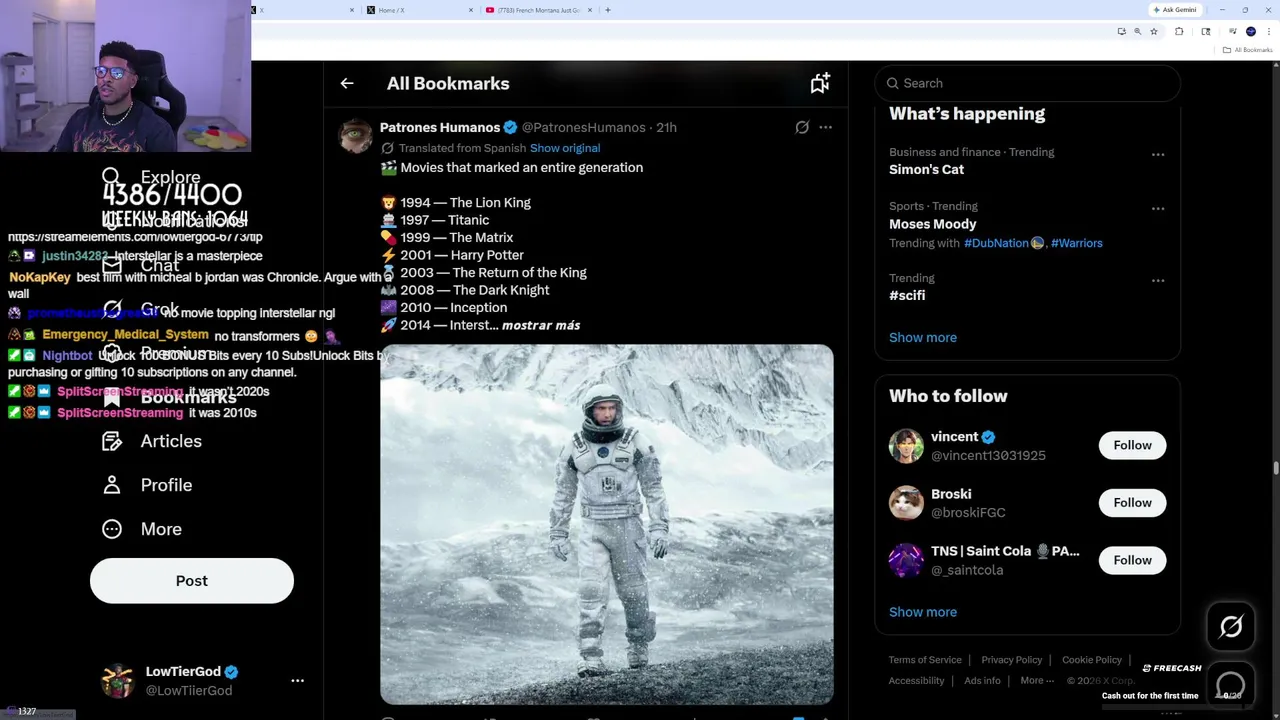Screen dimensions: 1280x720
Task: Open the Chrome three-dot menu
Action: point(1268,32)
